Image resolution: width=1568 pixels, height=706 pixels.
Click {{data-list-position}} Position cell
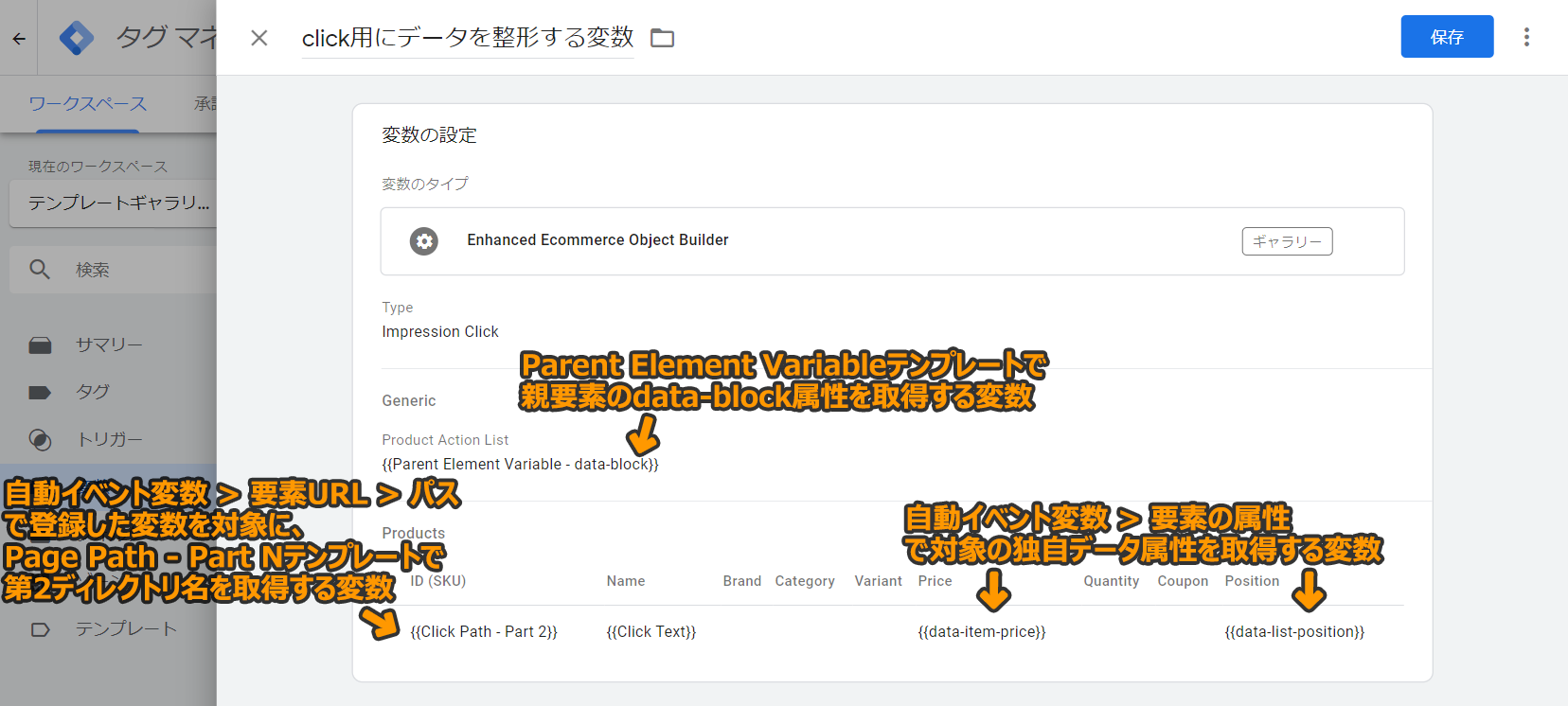[x=1294, y=632]
